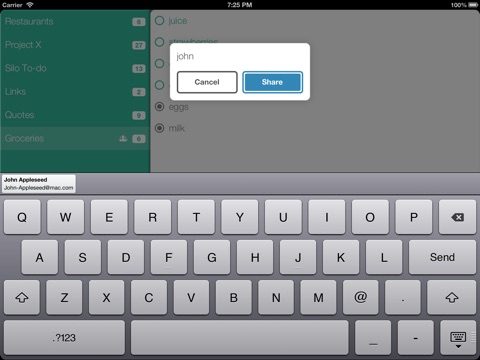
Task: Uncheck the milk item circle
Action: tap(160, 128)
